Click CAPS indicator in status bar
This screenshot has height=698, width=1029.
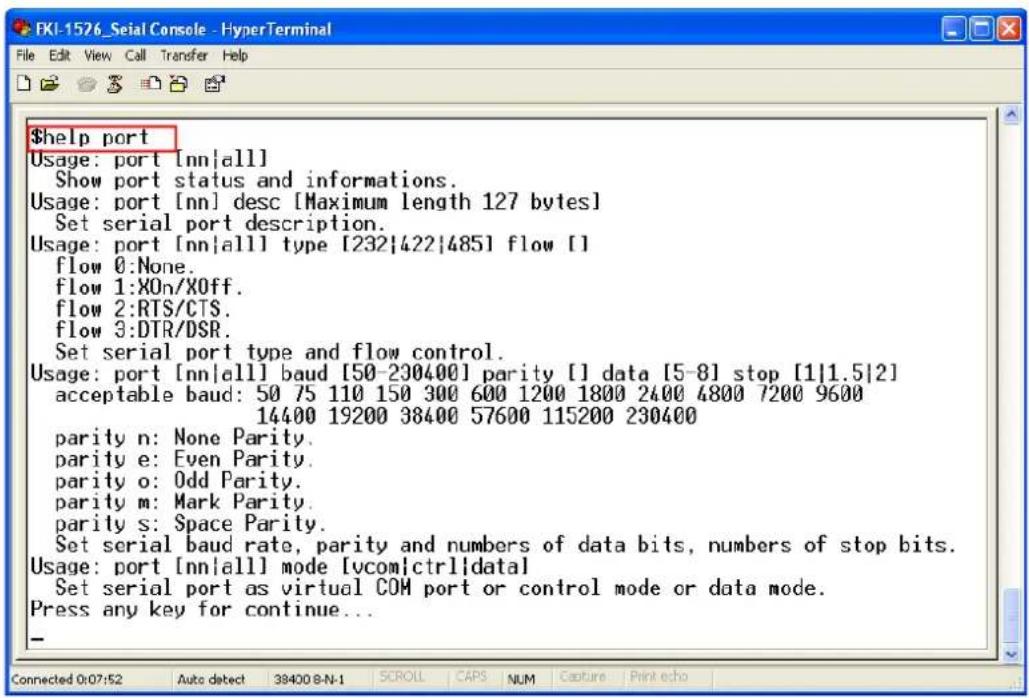coord(471,676)
